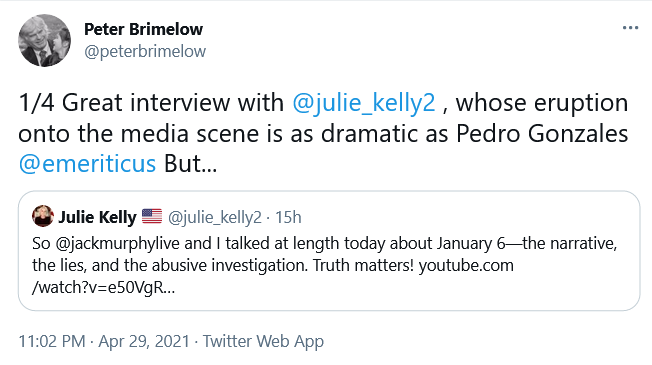Click the Apr 29, 2021 date
Screen dimensions: 652x365
[144, 341]
